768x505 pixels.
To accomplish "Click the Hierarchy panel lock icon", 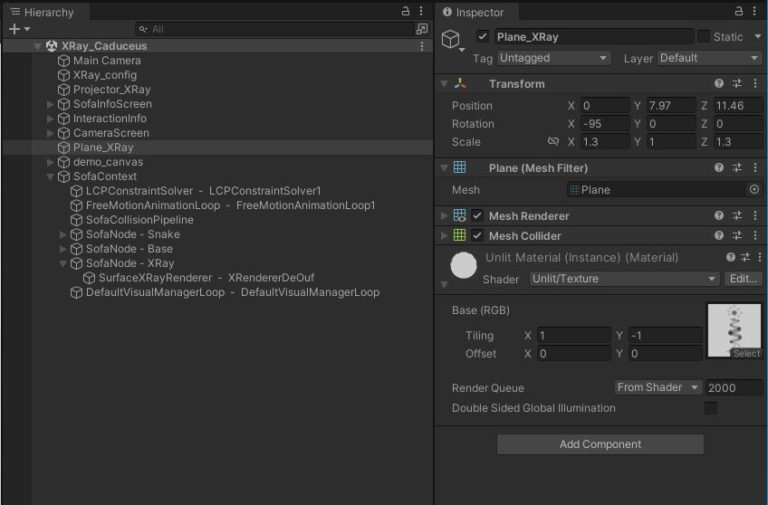I will [x=405, y=11].
